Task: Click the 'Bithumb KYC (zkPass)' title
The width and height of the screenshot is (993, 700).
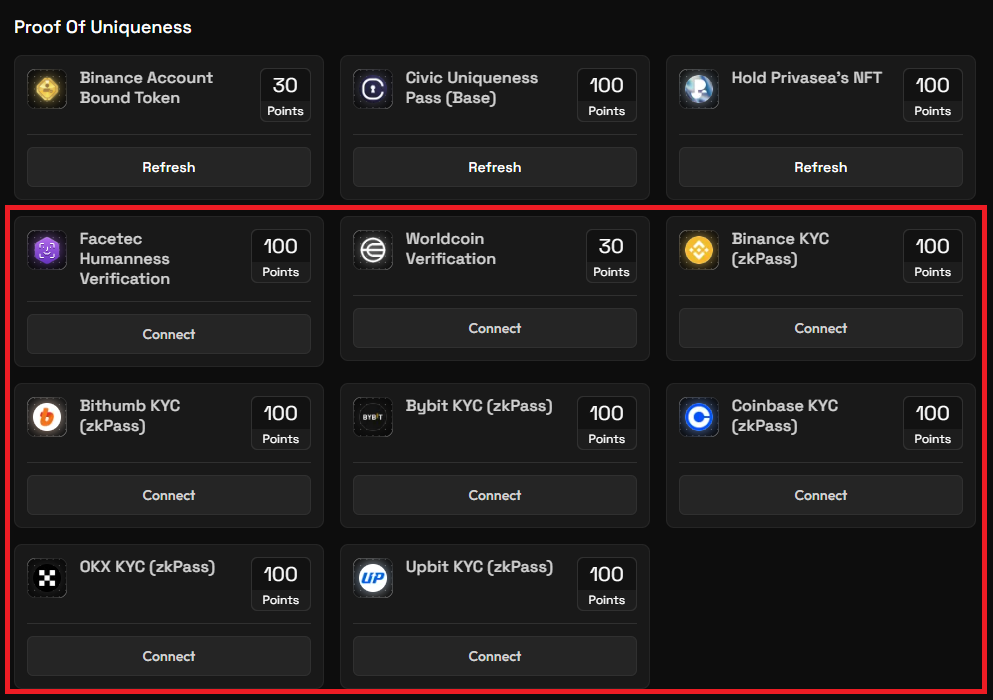Action: click(x=130, y=416)
